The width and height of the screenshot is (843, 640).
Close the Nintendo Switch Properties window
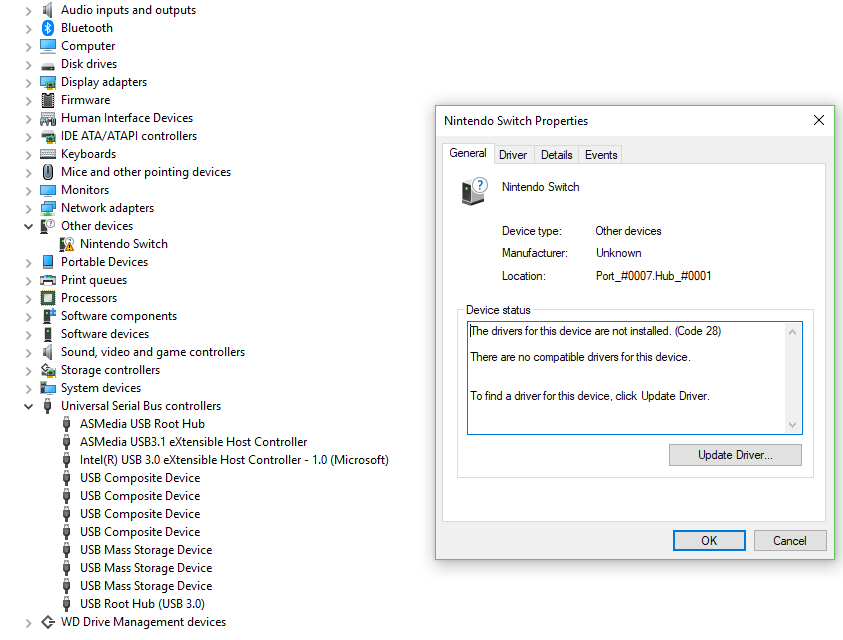pos(819,120)
